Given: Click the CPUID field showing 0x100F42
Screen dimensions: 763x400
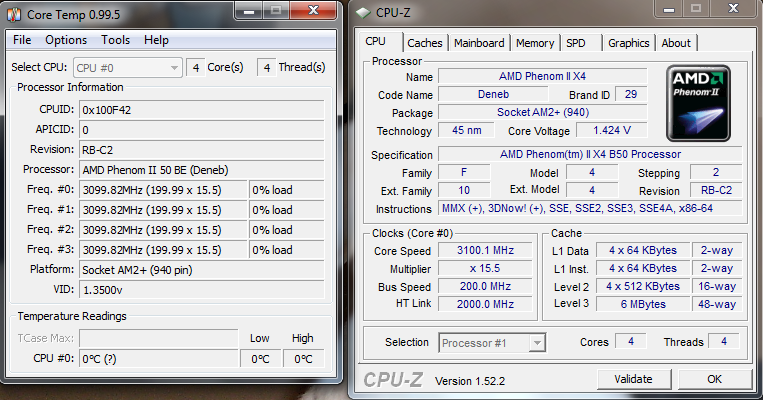Looking at the screenshot, I should click(x=201, y=110).
